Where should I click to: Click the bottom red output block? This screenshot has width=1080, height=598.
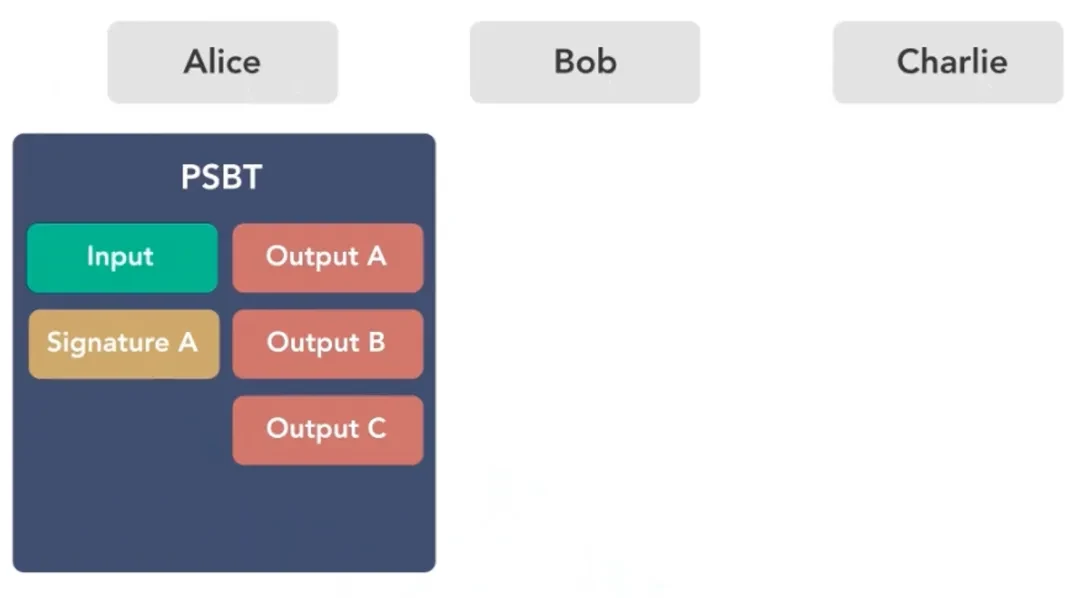[x=327, y=429]
